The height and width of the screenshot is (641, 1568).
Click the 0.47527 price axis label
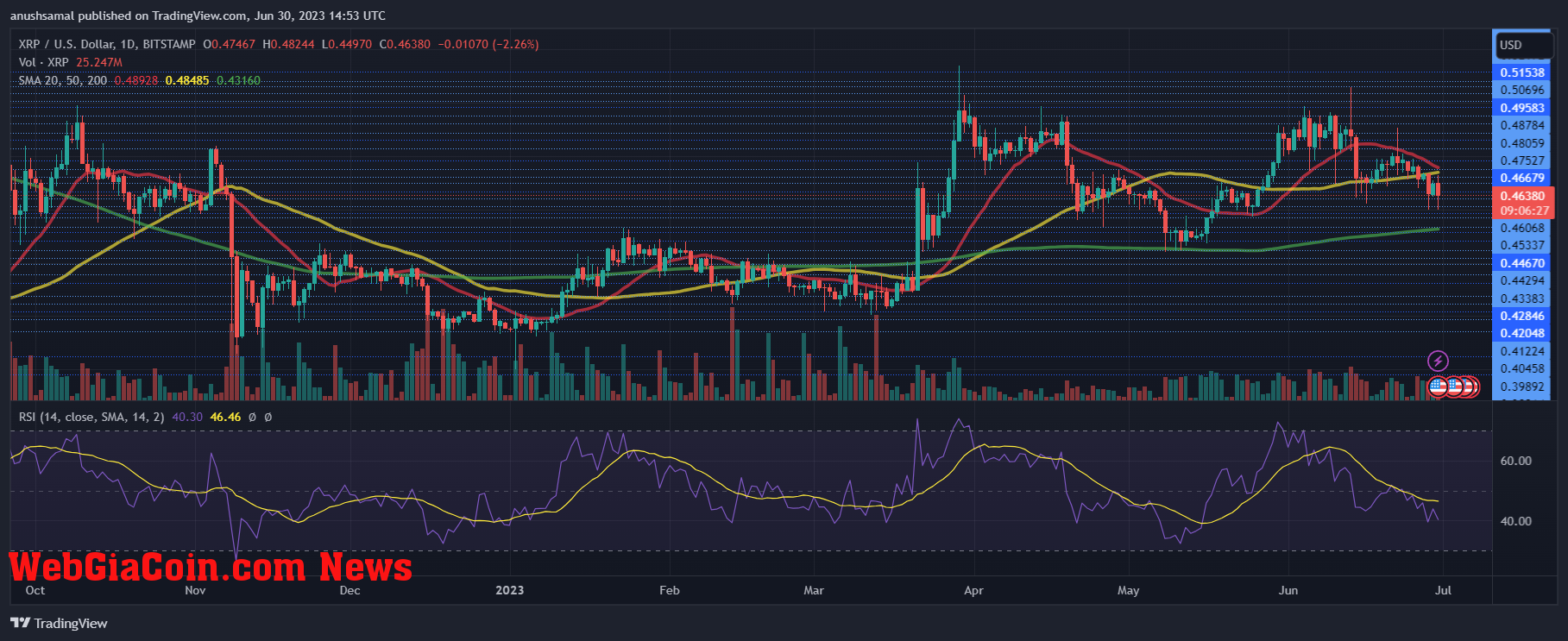[1522, 160]
